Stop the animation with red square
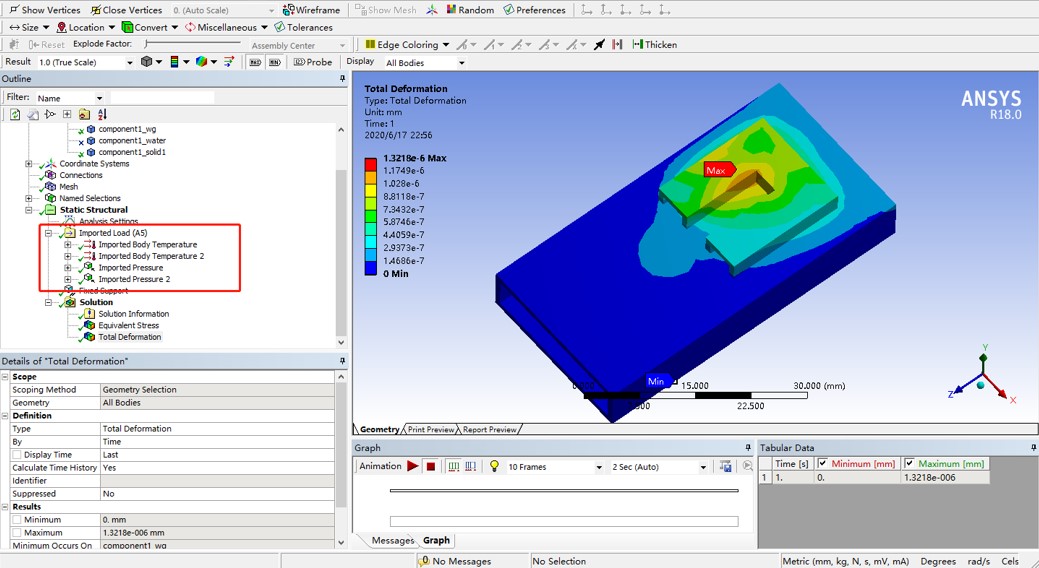The width and height of the screenshot is (1039, 568). pos(431,467)
